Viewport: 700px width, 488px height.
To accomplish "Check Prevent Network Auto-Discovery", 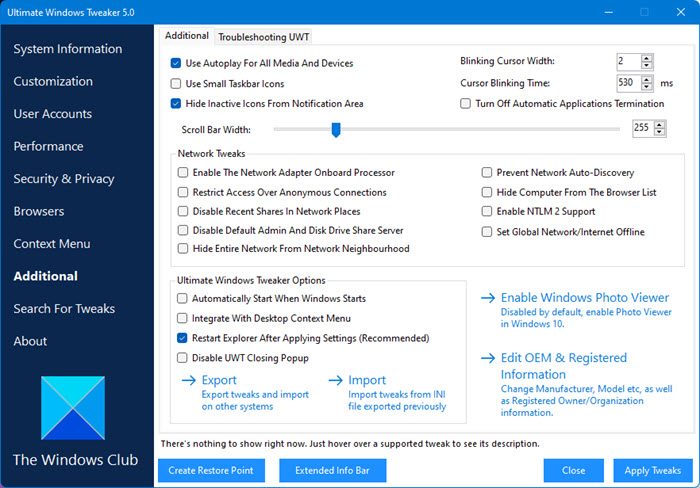I will [487, 172].
